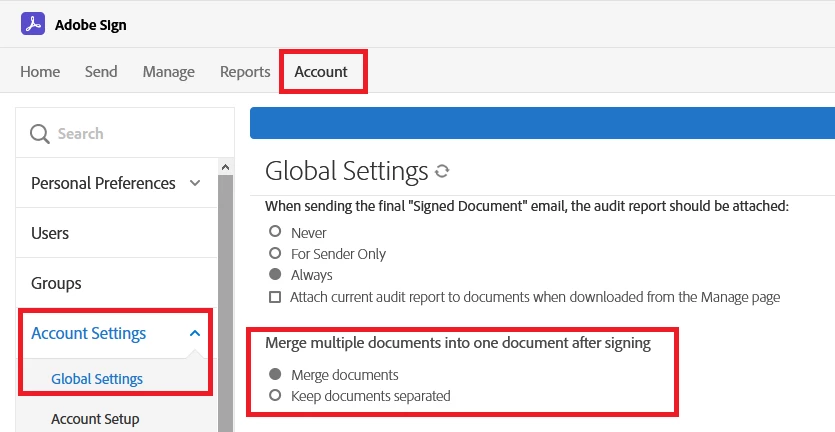
Task: Click the sidebar scrollbar thumb
Action: [225, 303]
